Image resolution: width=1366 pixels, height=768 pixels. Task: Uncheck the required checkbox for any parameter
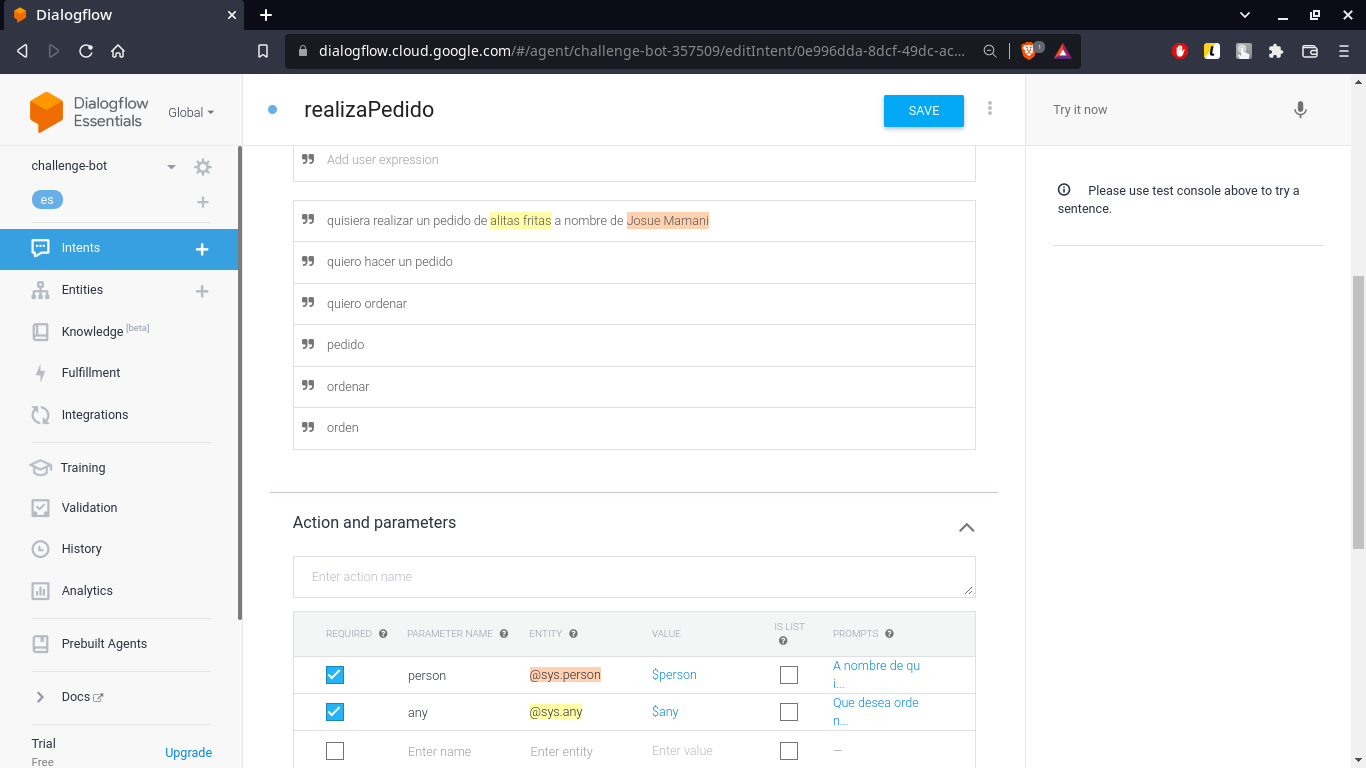(x=335, y=712)
